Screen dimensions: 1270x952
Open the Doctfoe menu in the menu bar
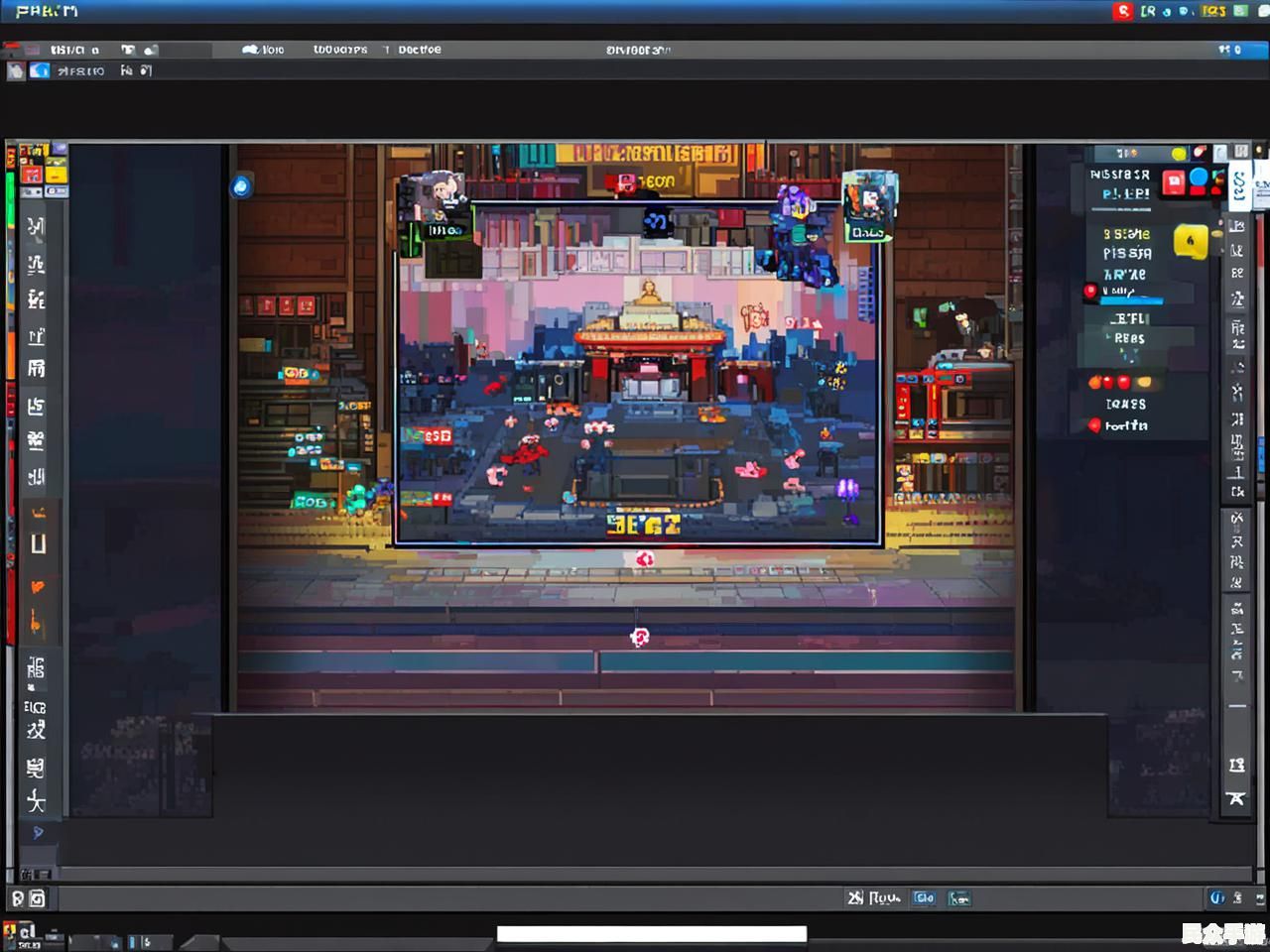tap(419, 50)
